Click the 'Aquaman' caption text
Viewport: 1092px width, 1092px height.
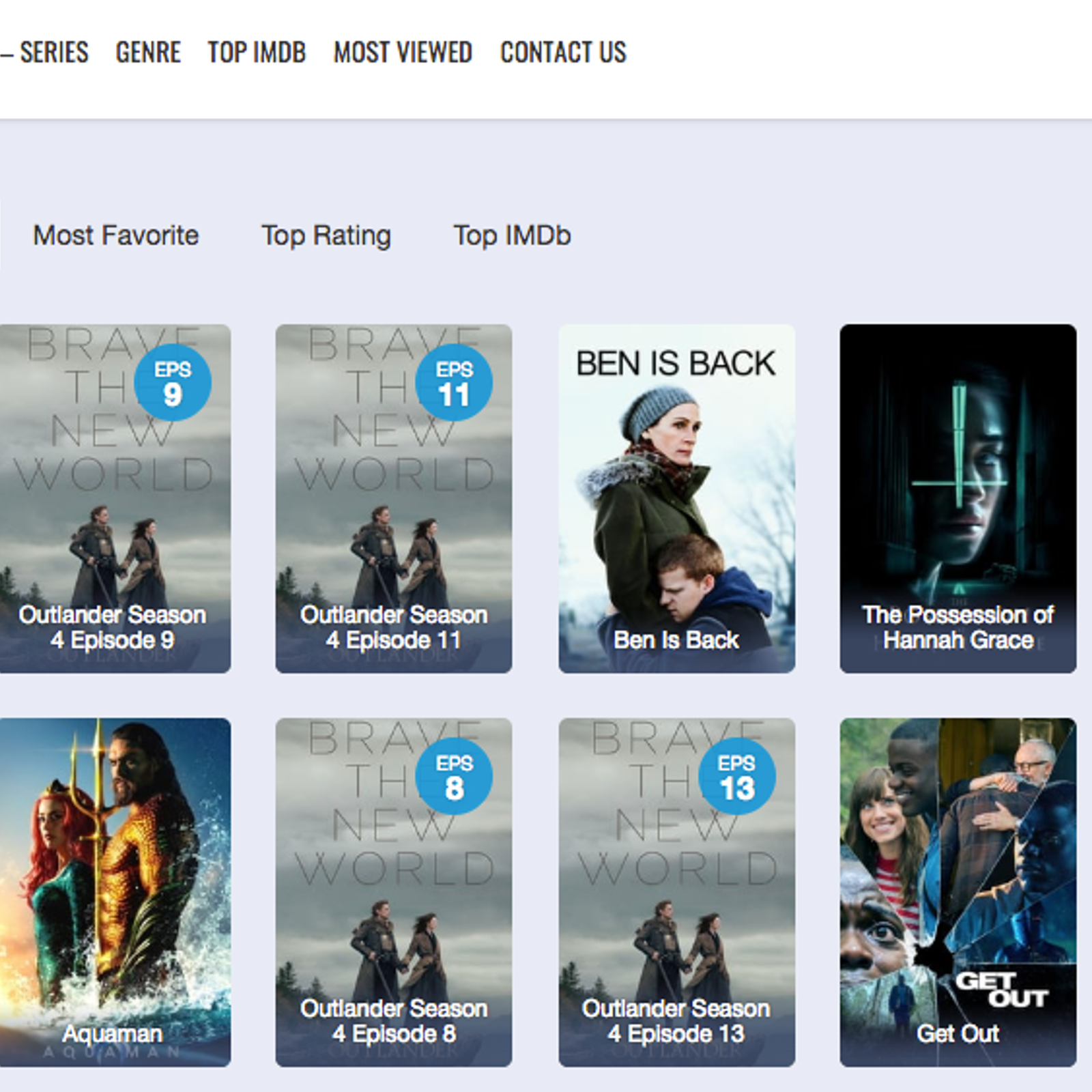coord(113,1033)
